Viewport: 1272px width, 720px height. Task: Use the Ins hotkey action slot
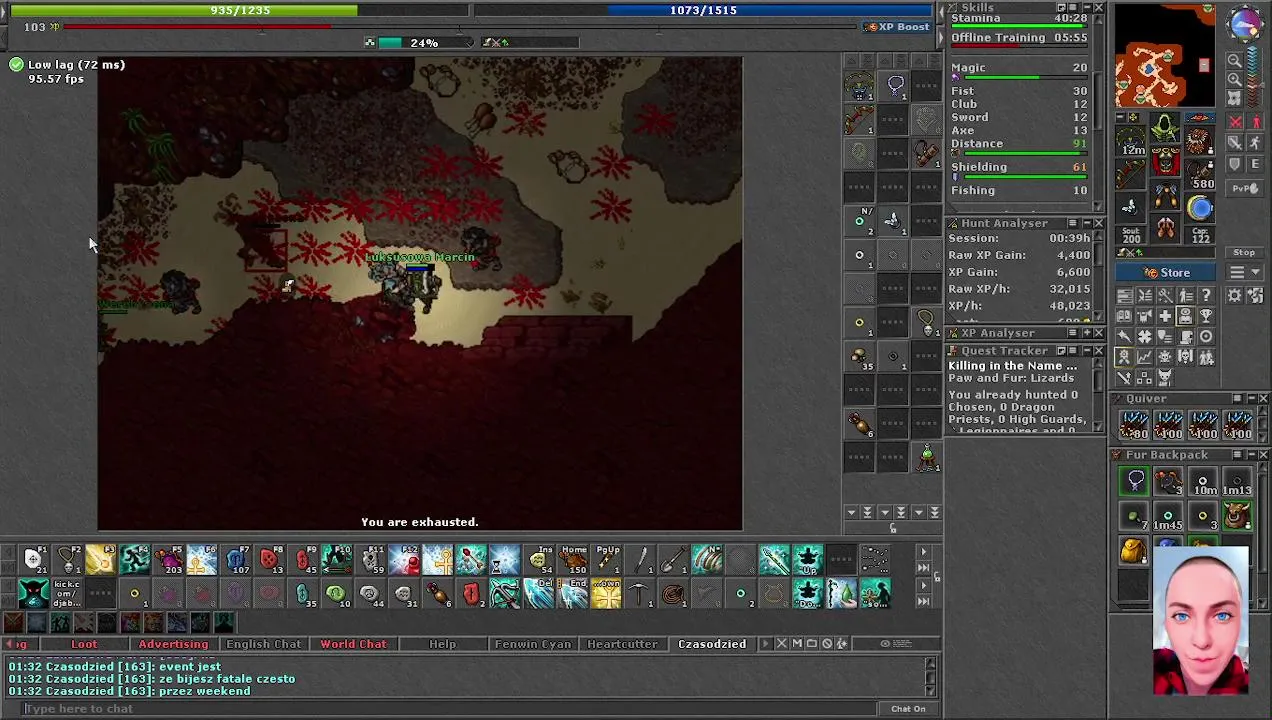[540, 560]
